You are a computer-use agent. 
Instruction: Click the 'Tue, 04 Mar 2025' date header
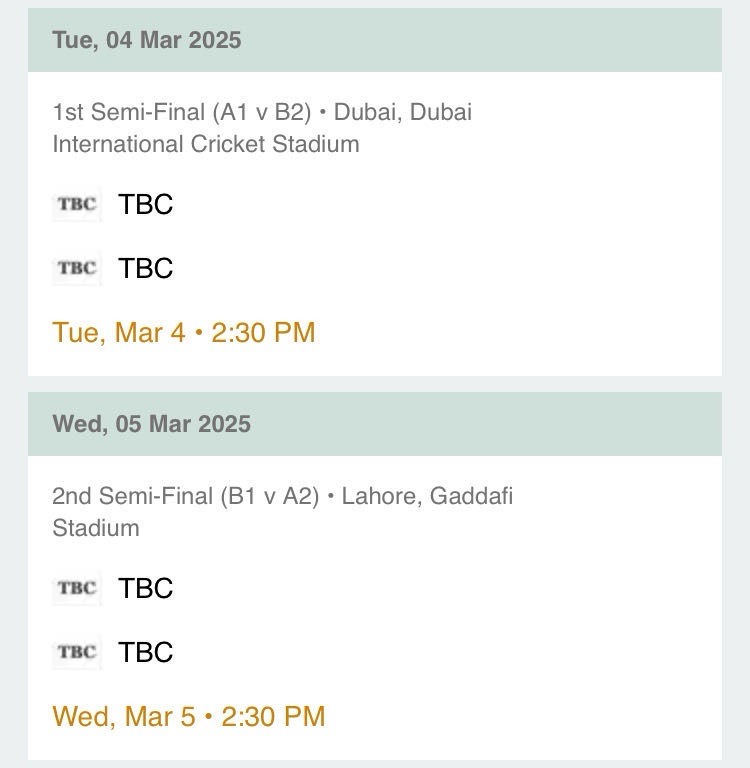147,41
